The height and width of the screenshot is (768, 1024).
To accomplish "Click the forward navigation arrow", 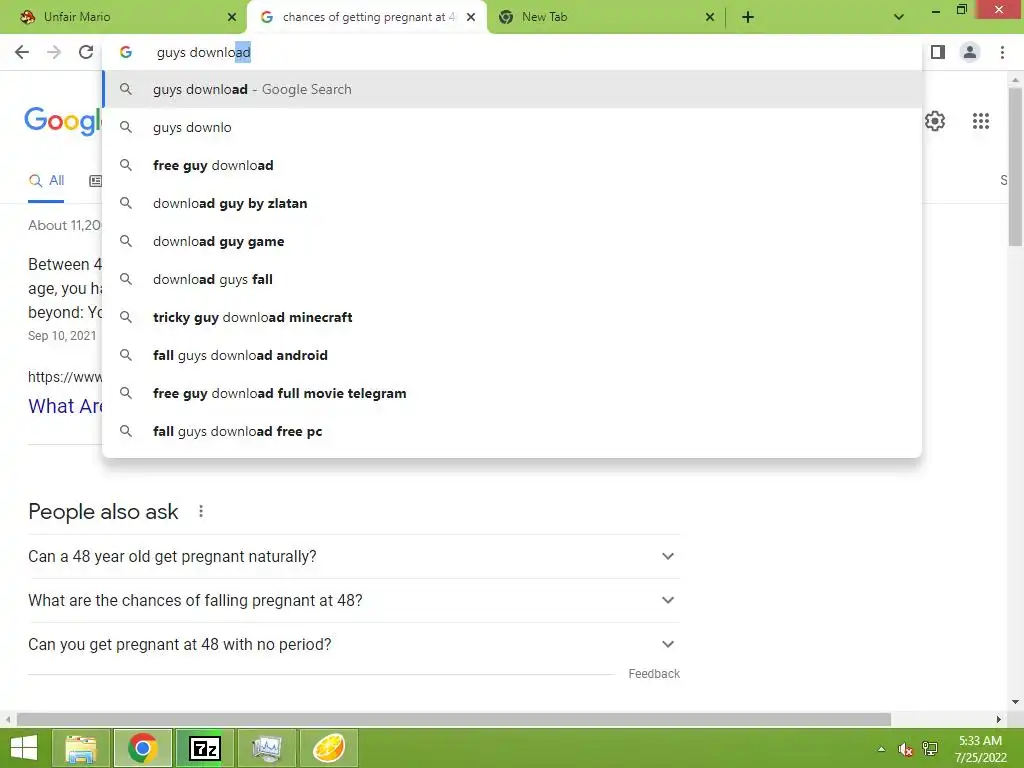I will point(54,52).
